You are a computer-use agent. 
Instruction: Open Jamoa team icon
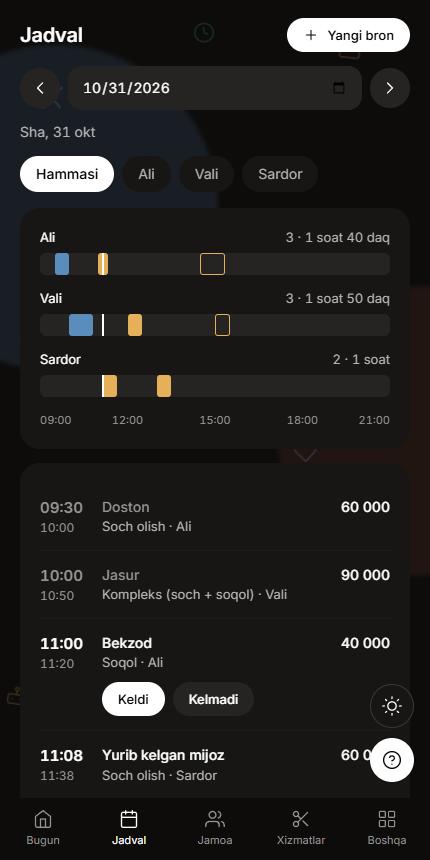tap(214, 819)
